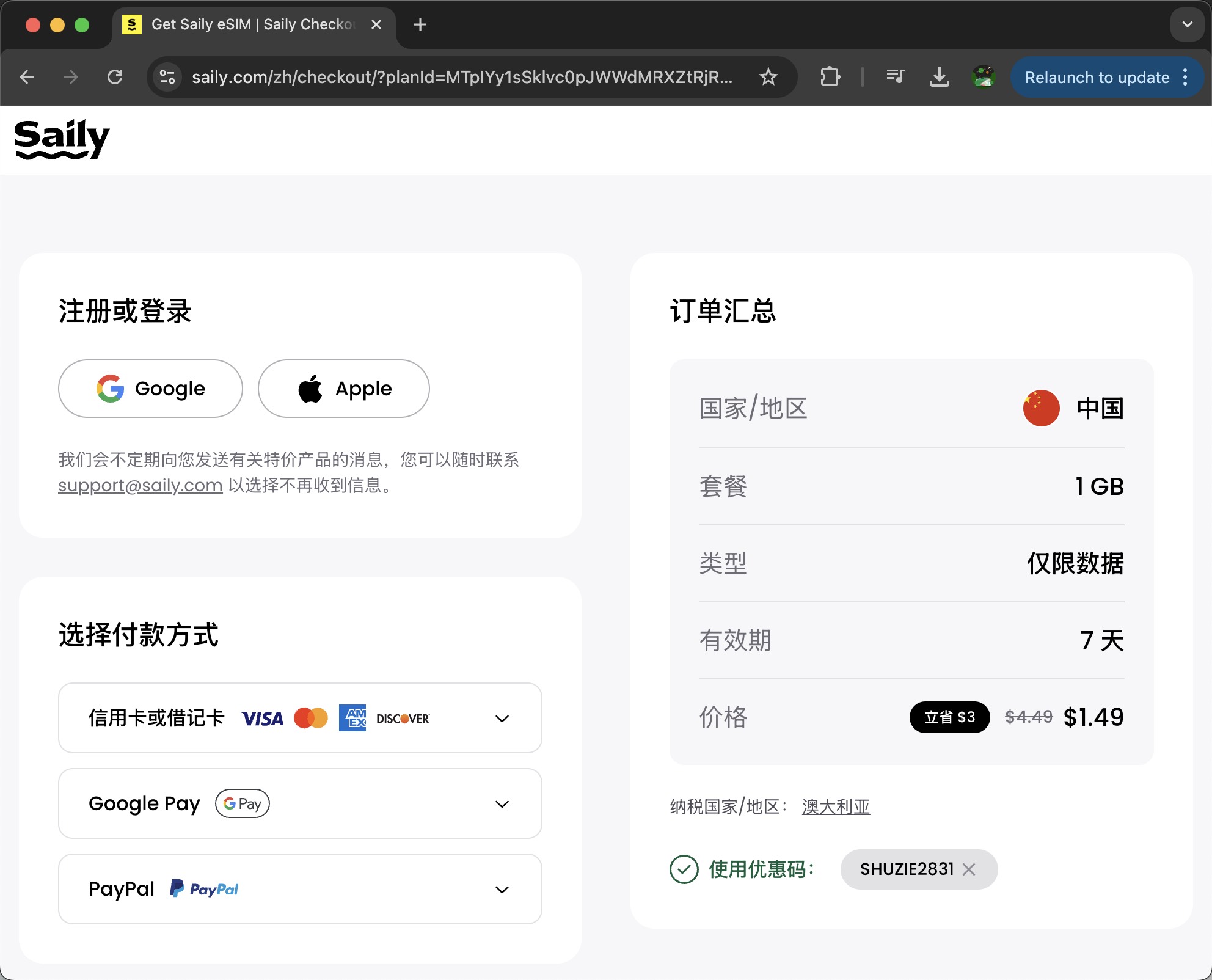The width and height of the screenshot is (1212, 980).
Task: Click the browser forward arrow
Action: [x=71, y=77]
